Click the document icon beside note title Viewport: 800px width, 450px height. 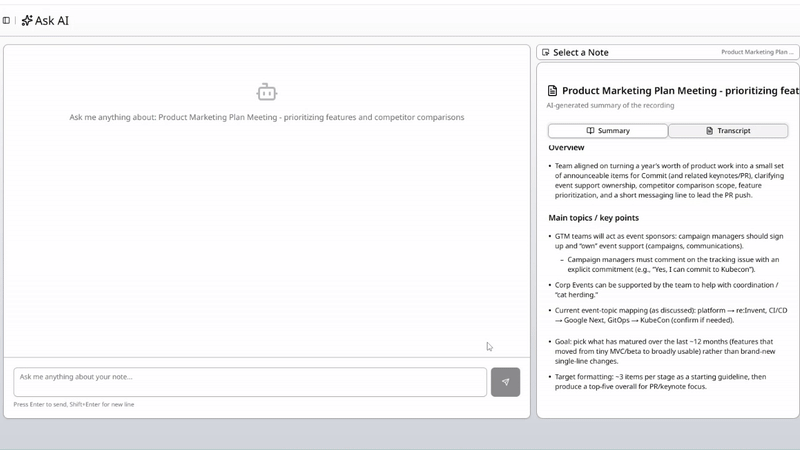[x=552, y=91]
